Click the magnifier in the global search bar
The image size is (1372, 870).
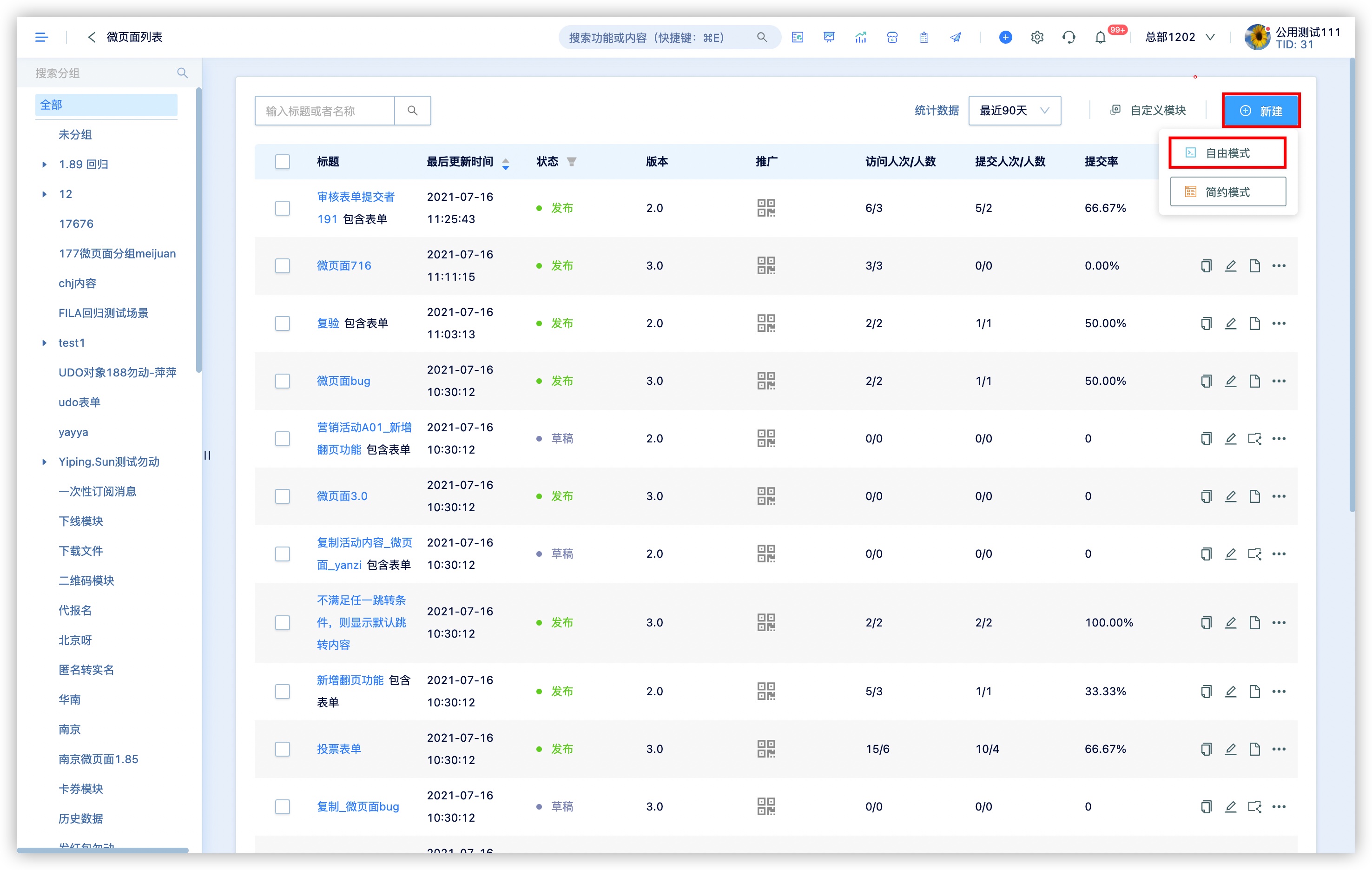(761, 37)
